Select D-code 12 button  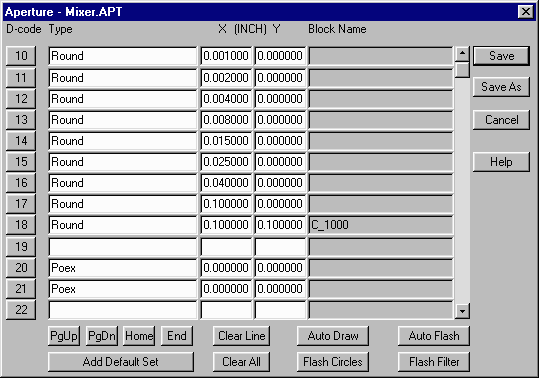click(x=21, y=99)
